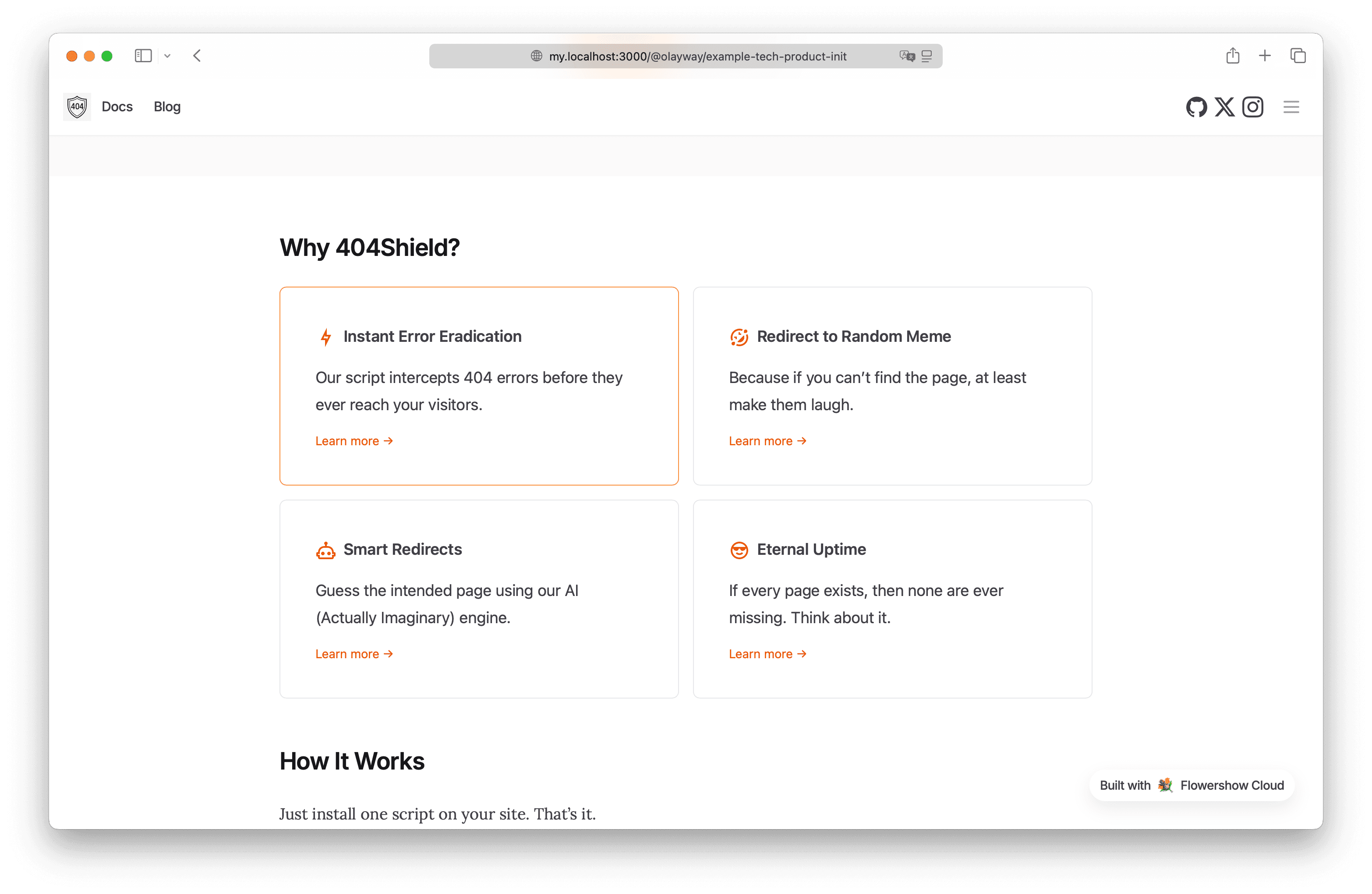Click Learn more under Redirect to Random Meme
Screen dimensions: 1372x894
coord(767,441)
